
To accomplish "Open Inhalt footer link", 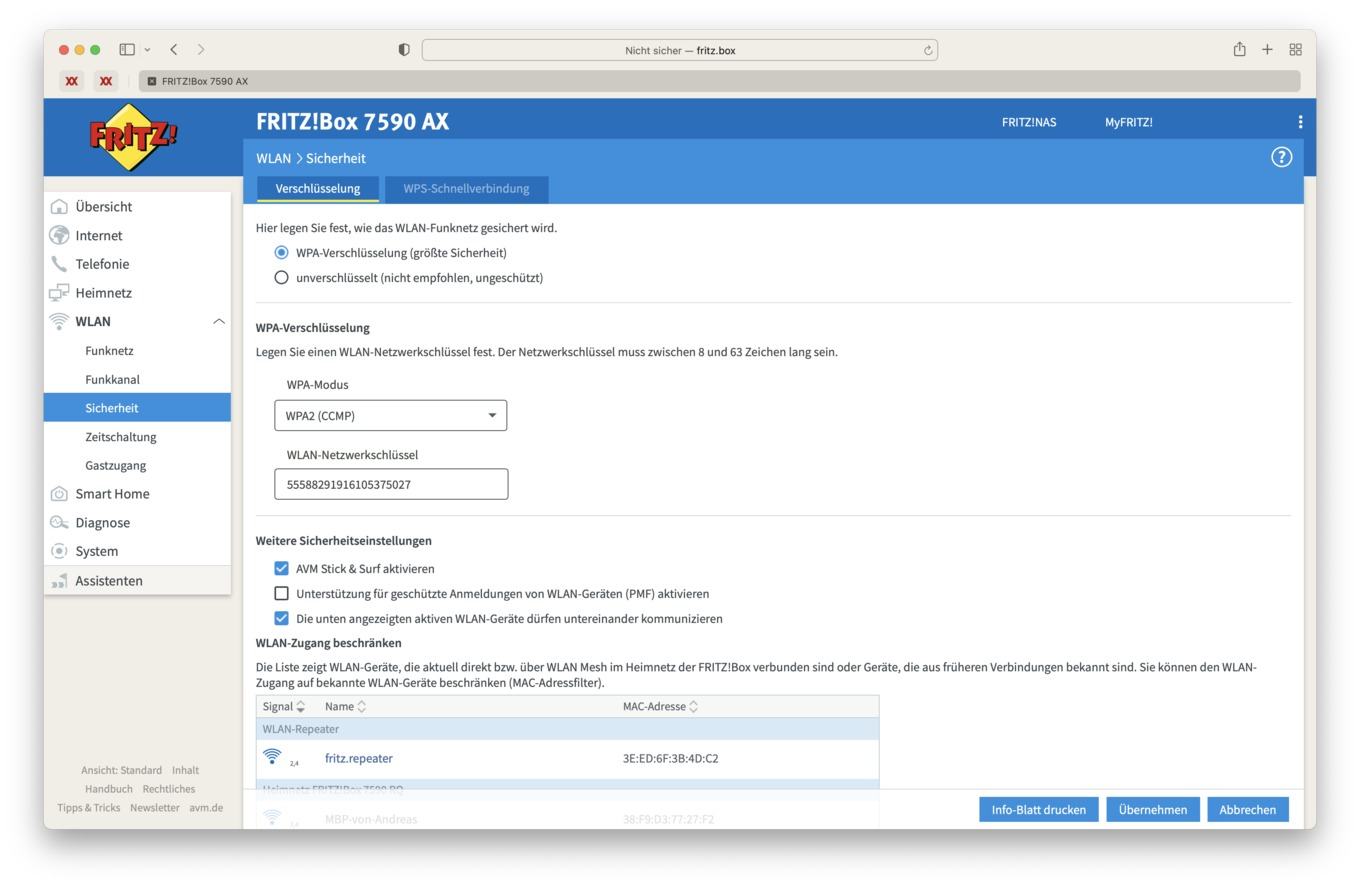I will pos(185,770).
